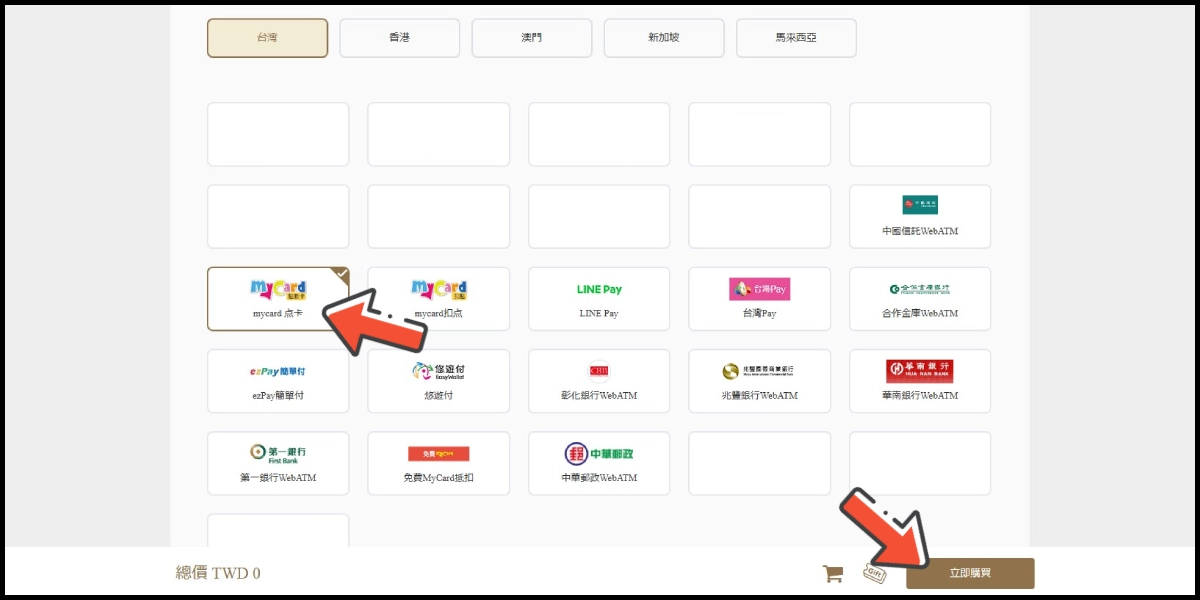Viewport: 1200px width, 600px height.
Task: Pick 免費MyCard抵扣 payment option
Action: [439, 463]
